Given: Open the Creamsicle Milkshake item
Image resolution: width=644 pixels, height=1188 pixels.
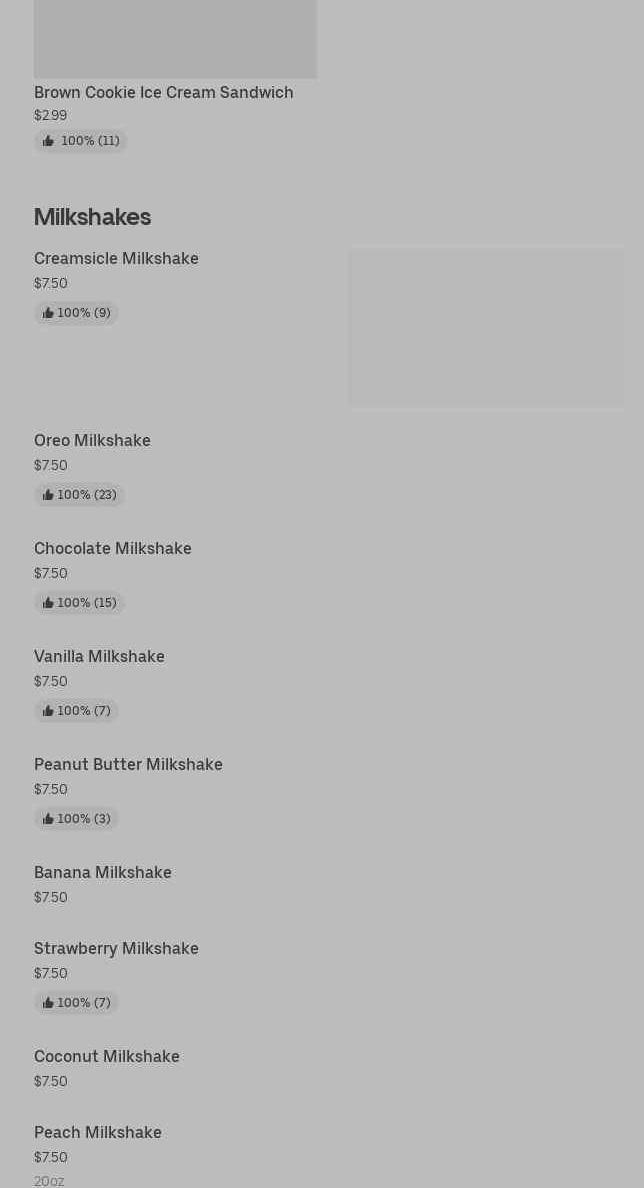Looking at the screenshot, I should [x=116, y=258].
